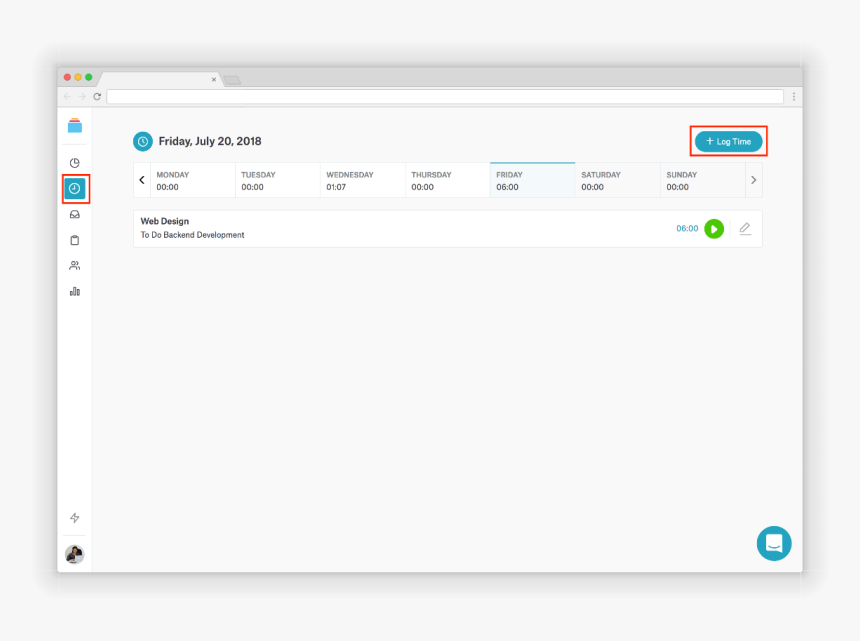Viewport: 860px width, 641px height.
Task: Open the user profile avatar
Action: pos(75,554)
